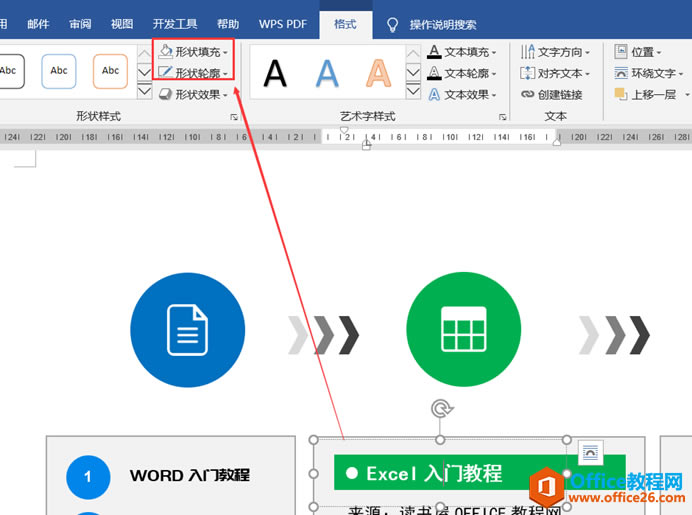The height and width of the screenshot is (515, 692).
Task: Click the 文字方向 text direction icon
Action: coord(527,52)
